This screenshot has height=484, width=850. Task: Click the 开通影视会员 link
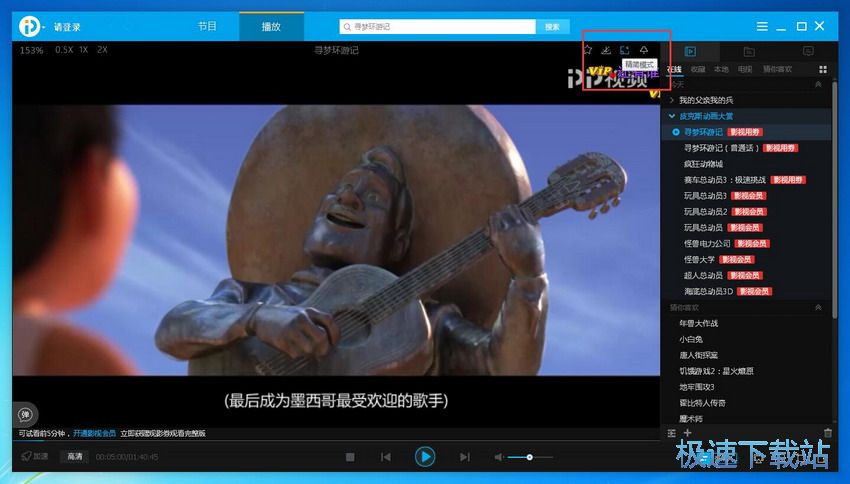click(94, 434)
